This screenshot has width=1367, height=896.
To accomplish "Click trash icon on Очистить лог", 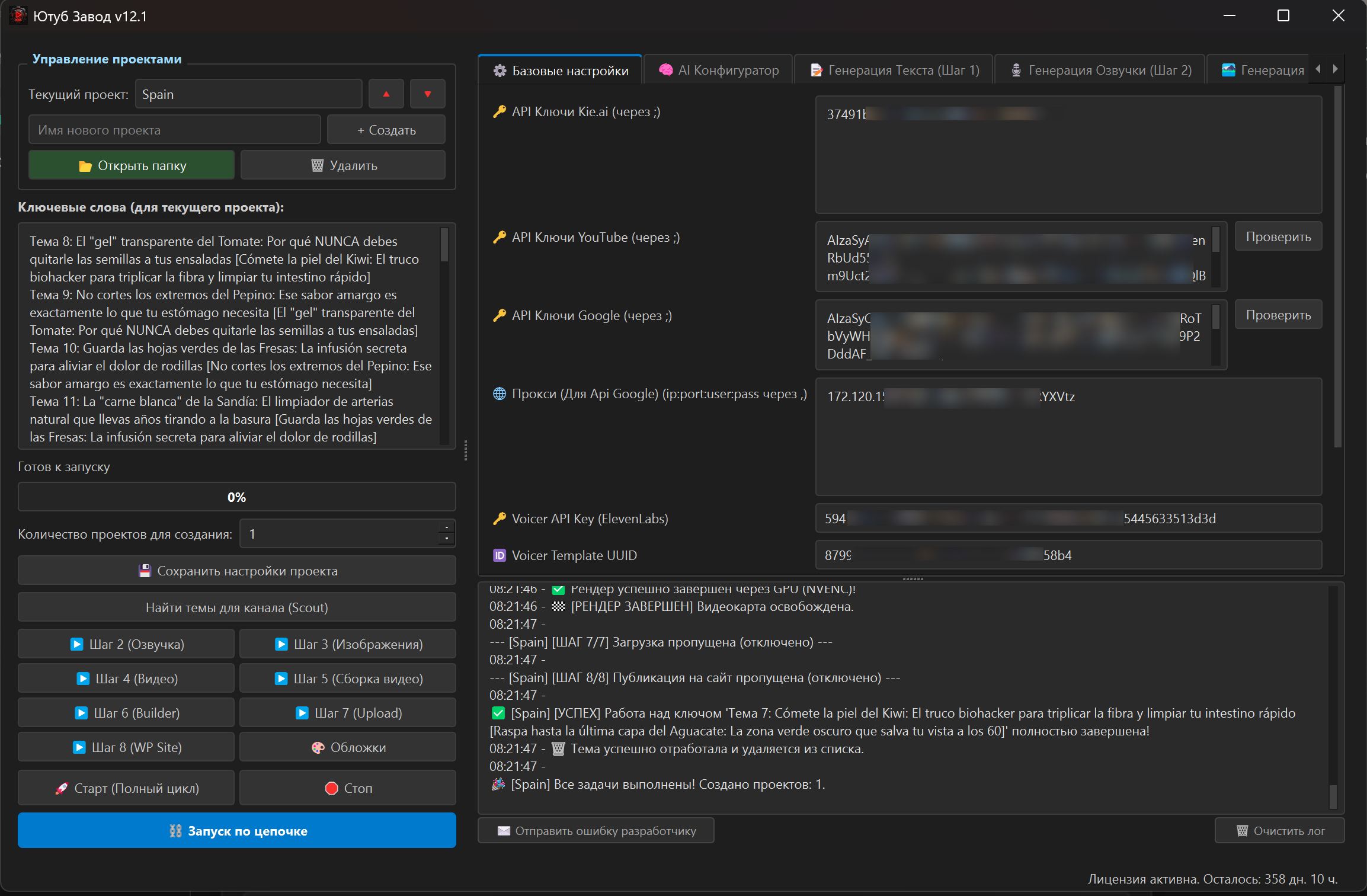I will coord(1243,831).
